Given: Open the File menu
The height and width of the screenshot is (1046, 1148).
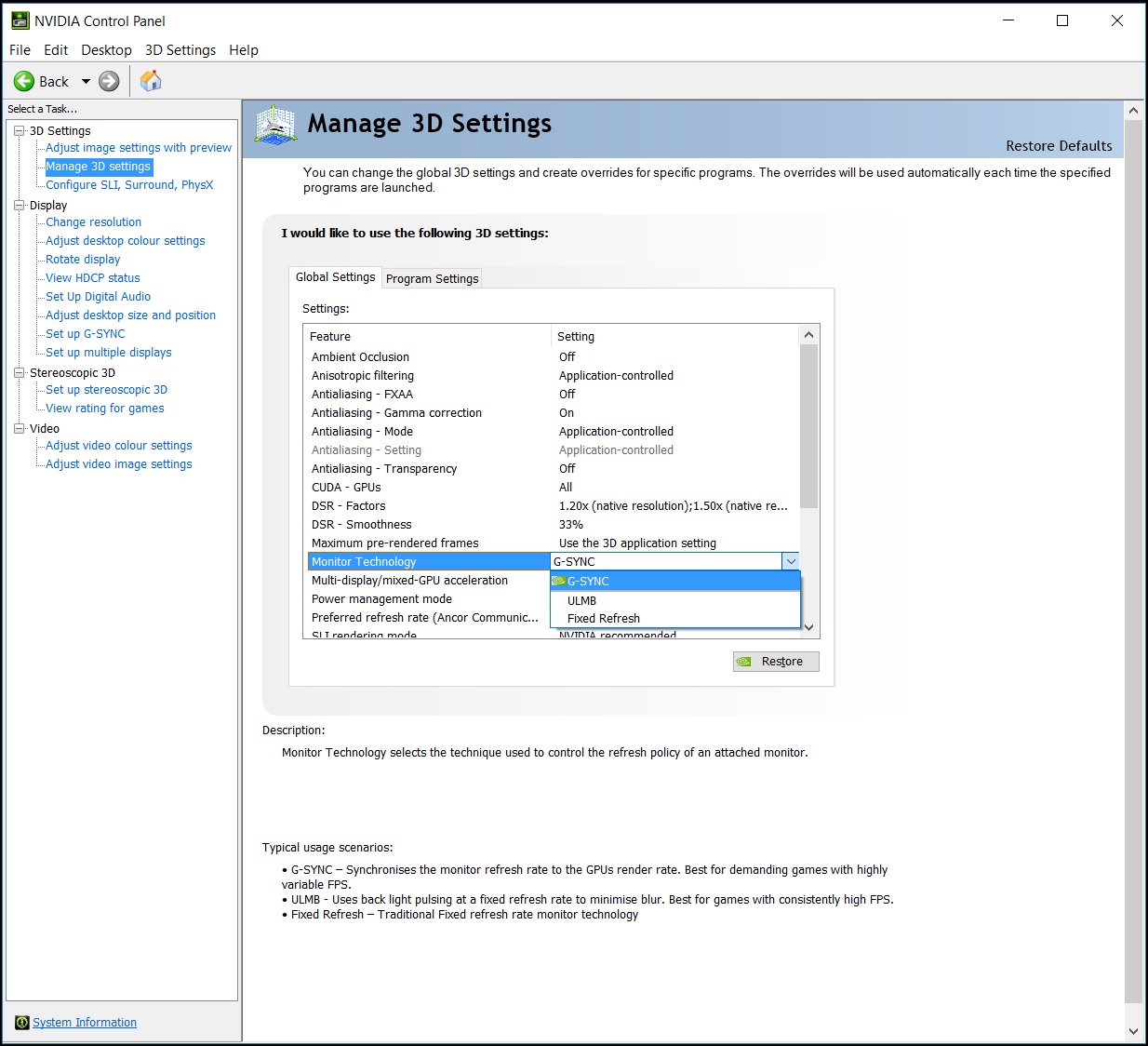Looking at the screenshot, I should 20,50.
